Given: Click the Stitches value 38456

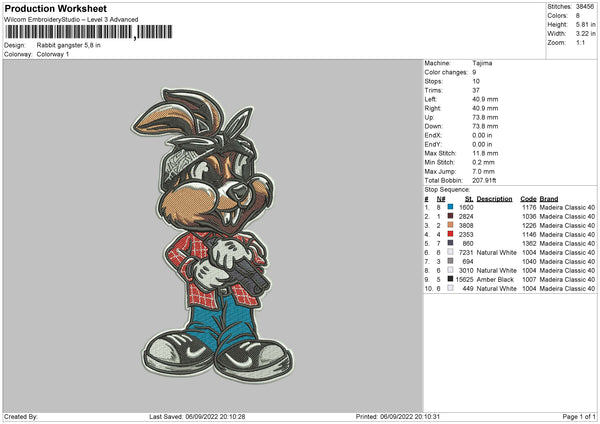Looking at the screenshot, I should [x=585, y=7].
